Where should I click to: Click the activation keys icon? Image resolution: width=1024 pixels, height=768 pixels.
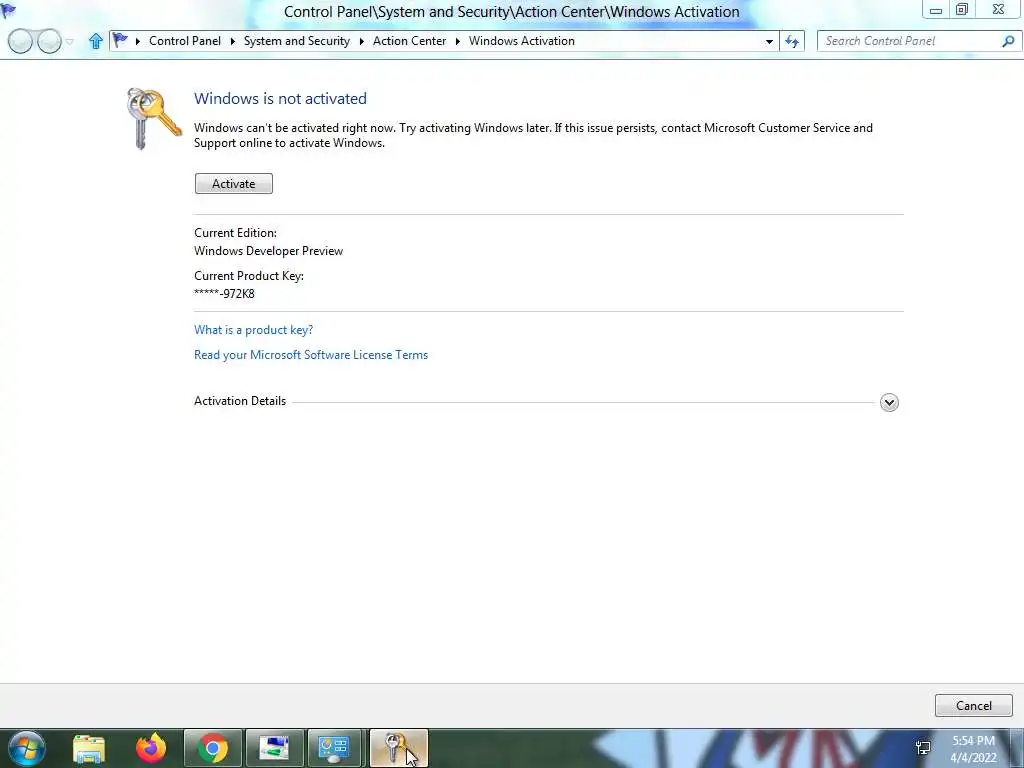154,118
